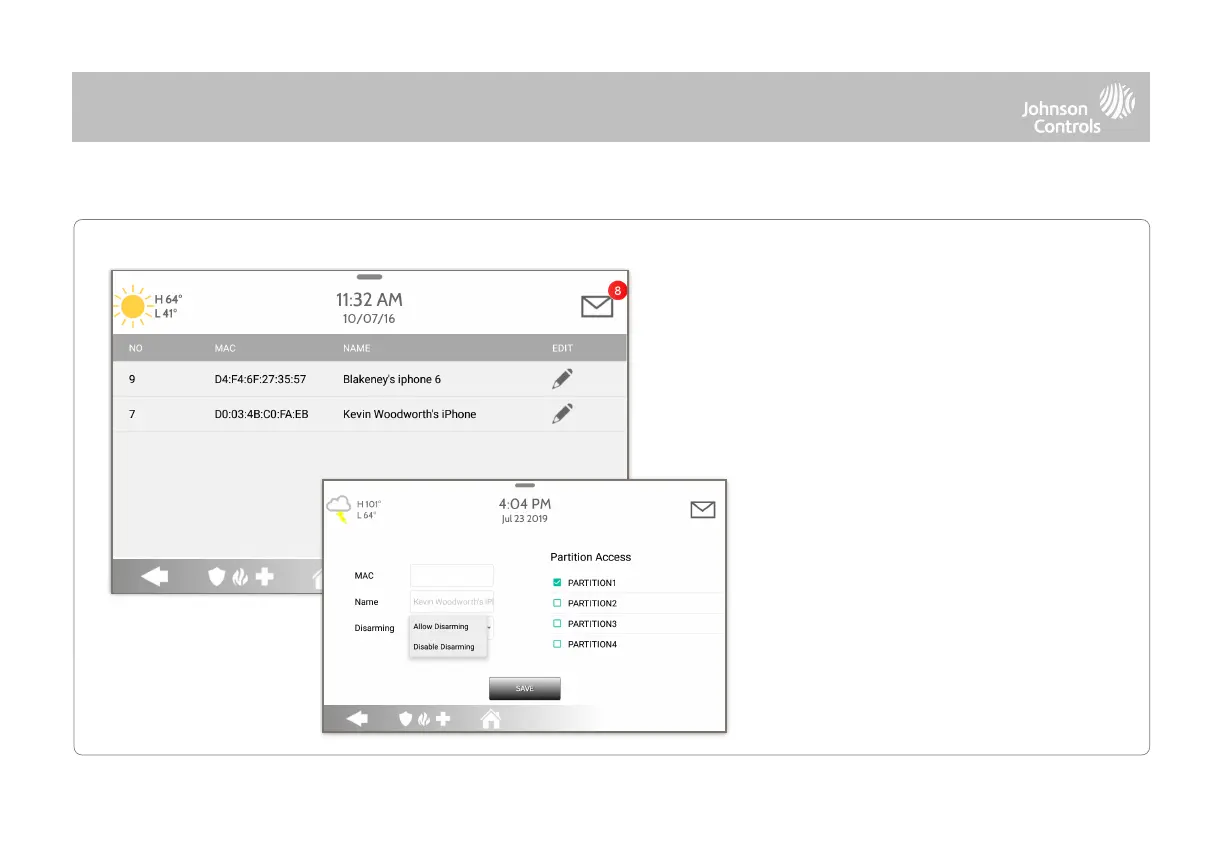Viewport: 1224px width, 864px height.
Task: Tap the sun weather icon
Action: 132,306
